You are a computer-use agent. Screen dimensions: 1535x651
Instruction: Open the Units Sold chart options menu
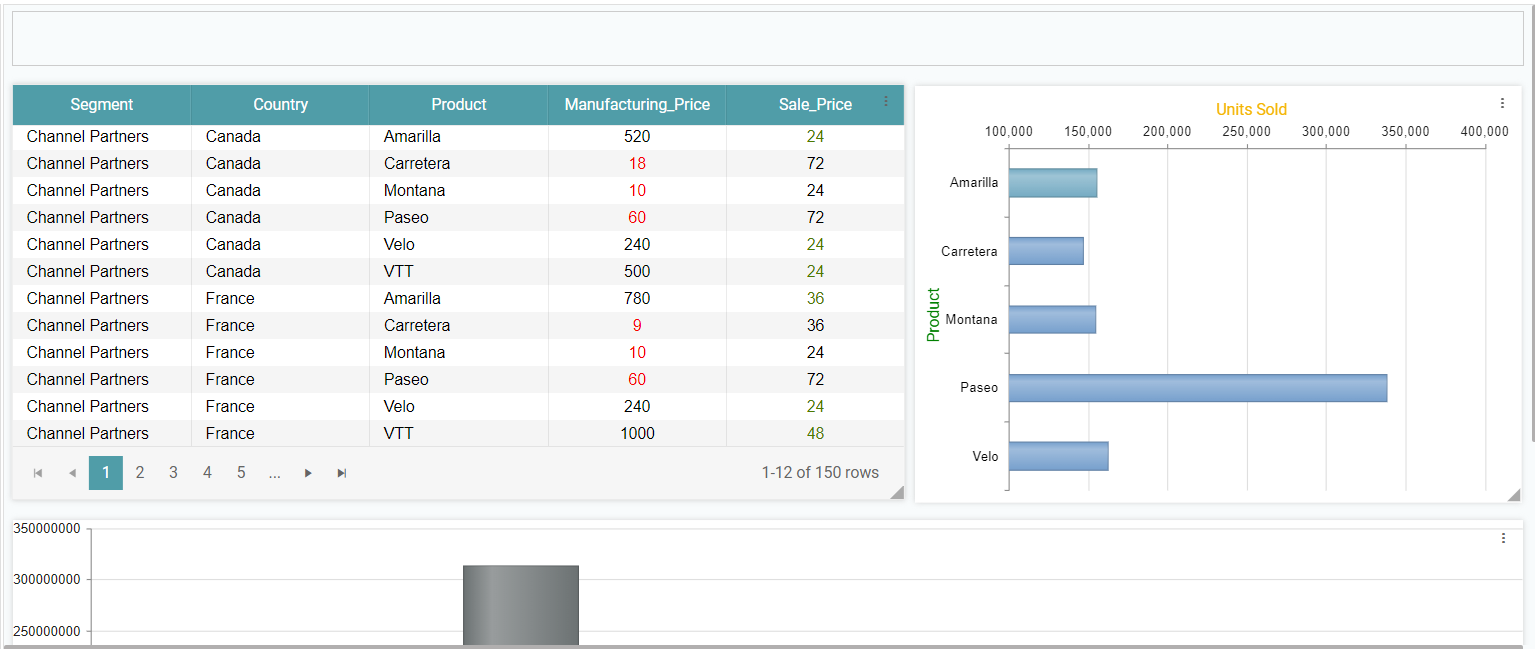(x=1502, y=103)
